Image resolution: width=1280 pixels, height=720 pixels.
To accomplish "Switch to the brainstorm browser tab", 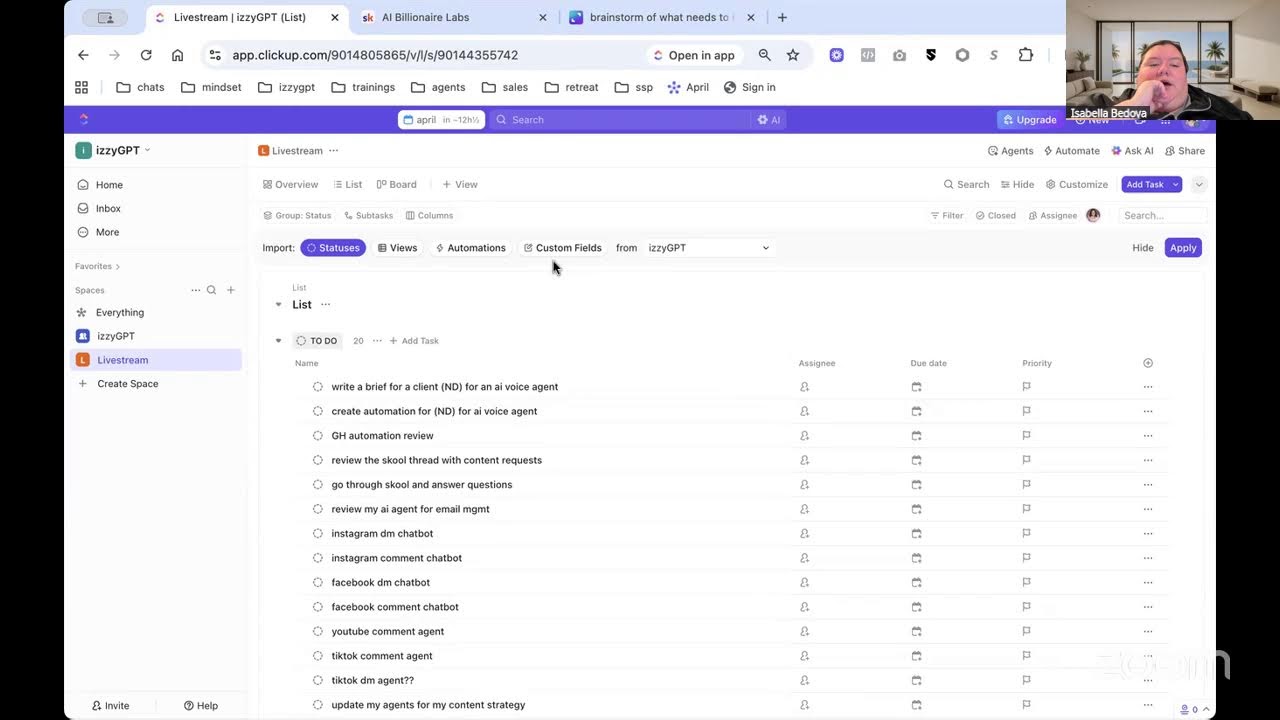I will point(659,17).
